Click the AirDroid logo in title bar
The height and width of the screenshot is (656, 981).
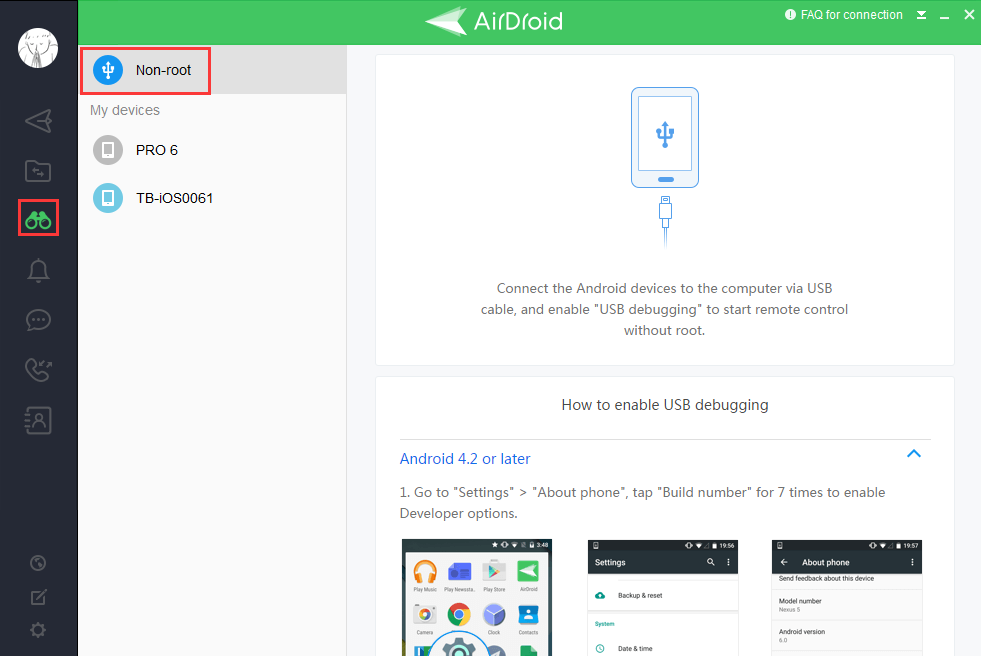click(494, 21)
